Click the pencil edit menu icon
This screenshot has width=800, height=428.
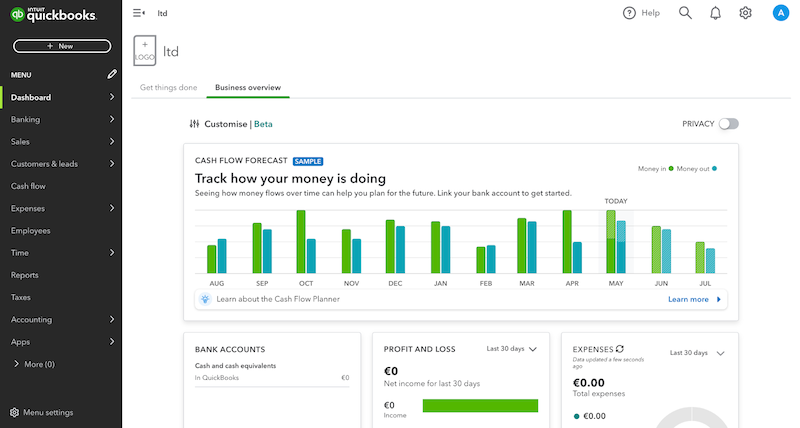pyautogui.click(x=112, y=75)
